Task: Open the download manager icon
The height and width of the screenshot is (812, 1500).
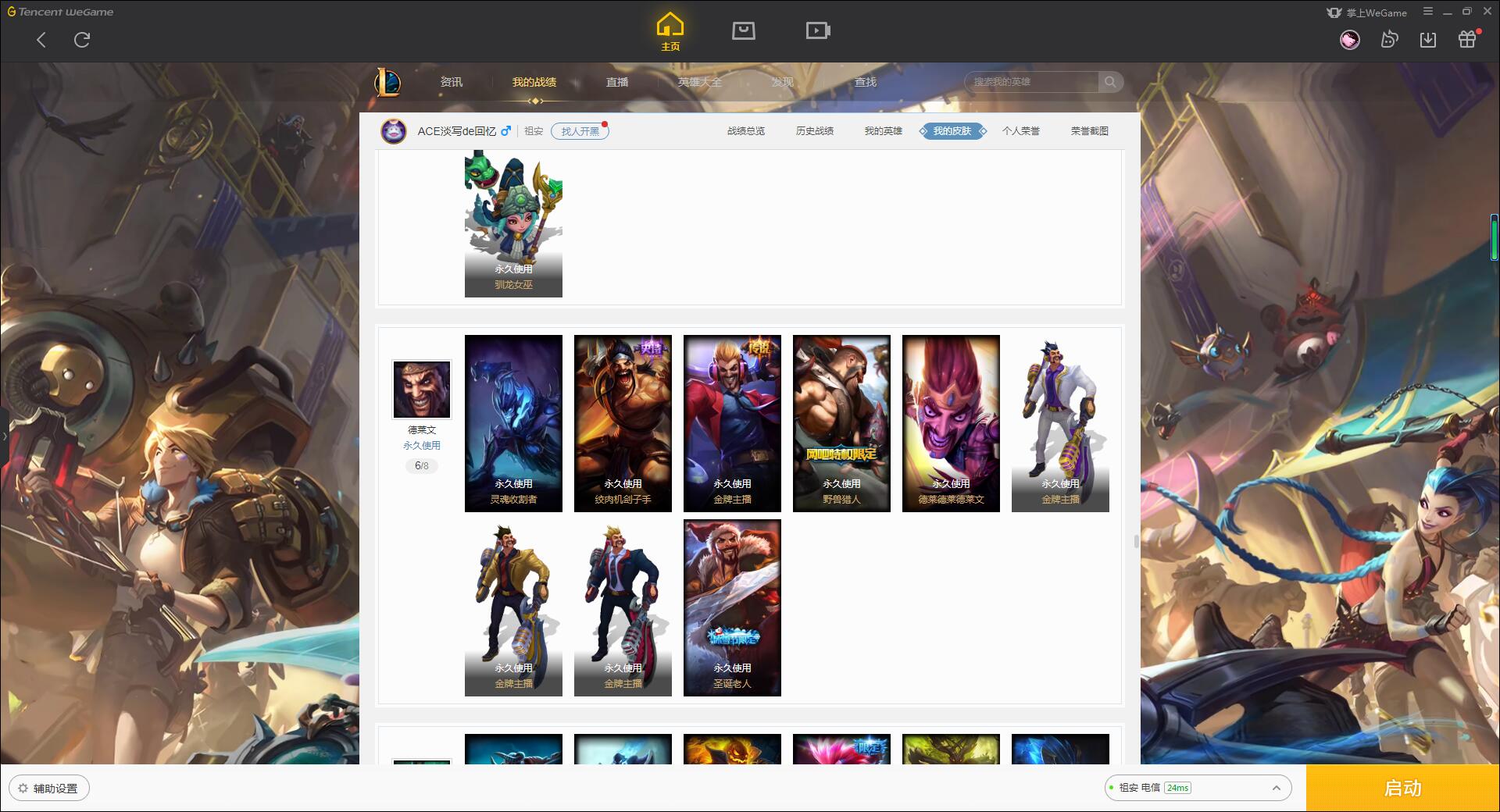Action: [1428, 40]
